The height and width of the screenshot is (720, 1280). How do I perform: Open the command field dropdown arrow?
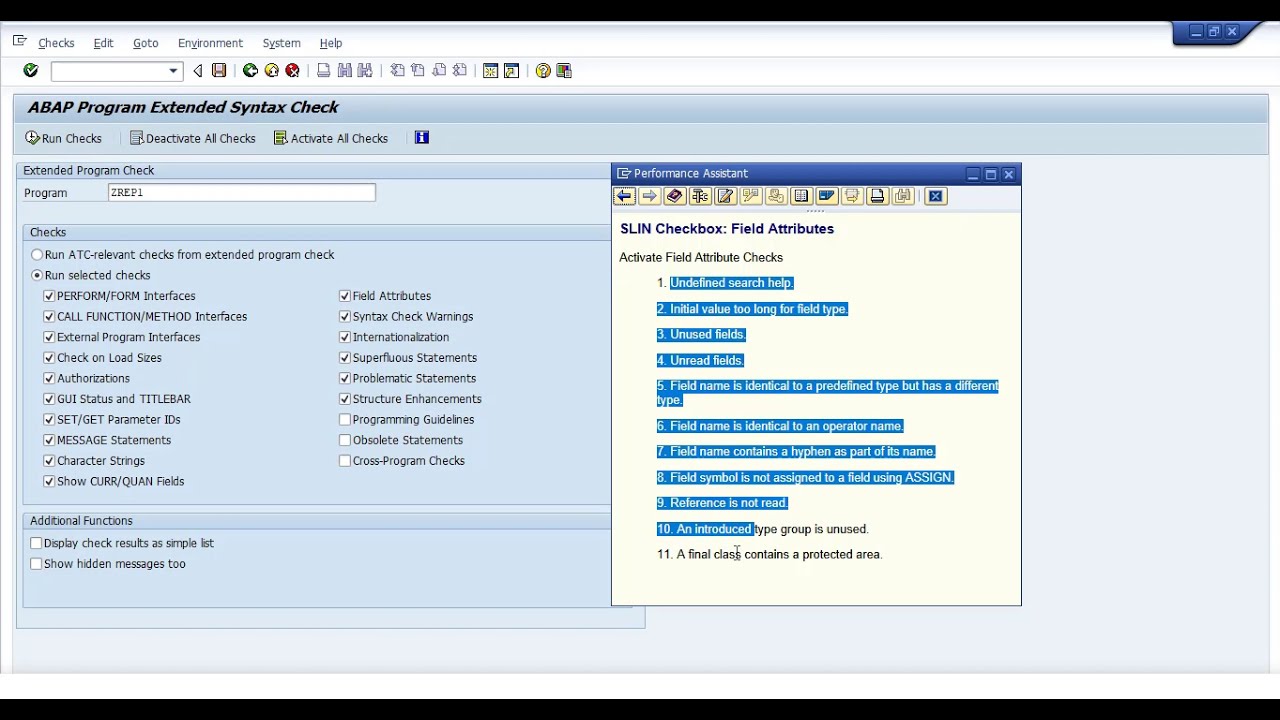173,71
